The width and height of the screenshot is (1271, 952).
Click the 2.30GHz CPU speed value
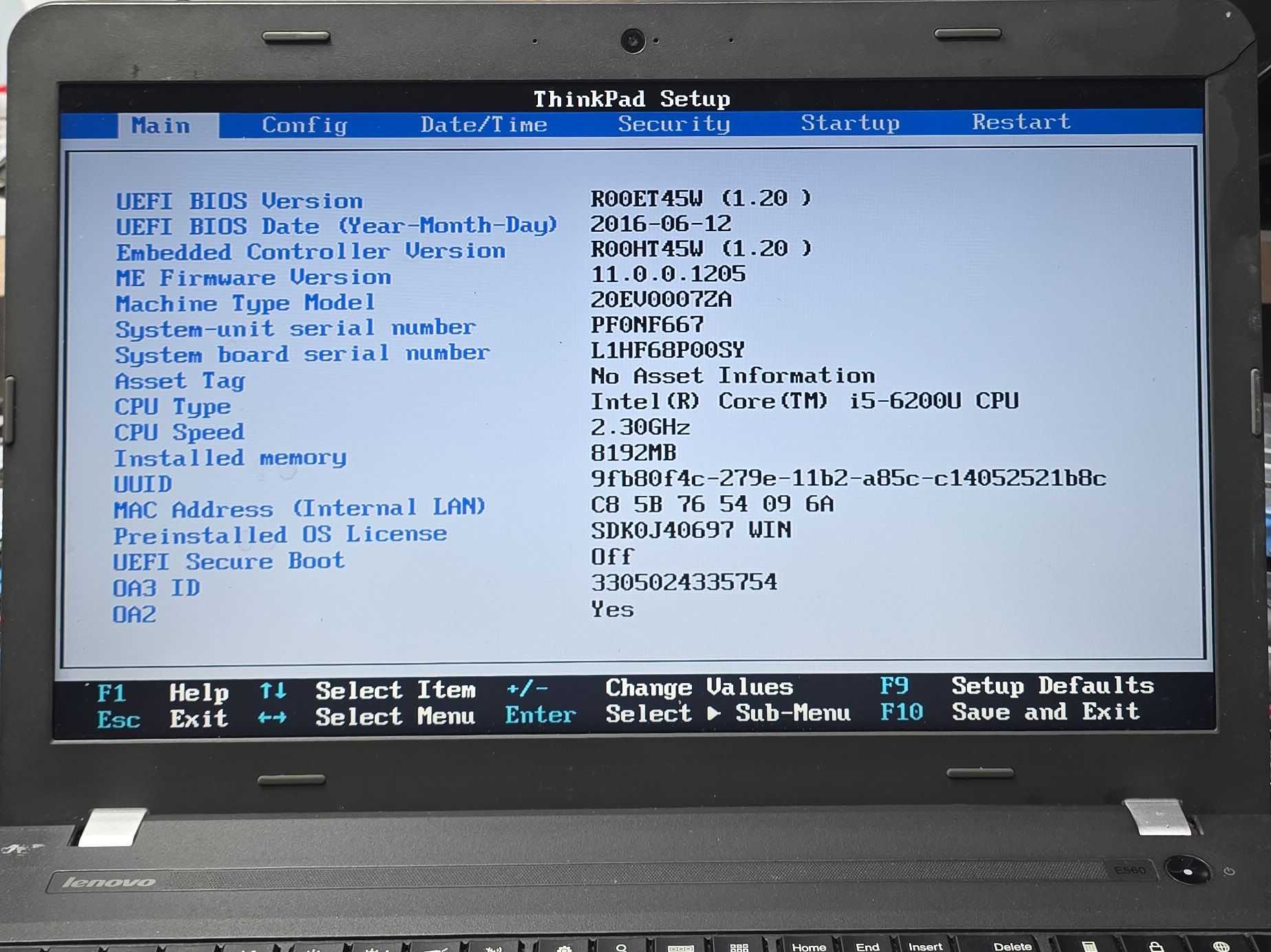click(640, 427)
